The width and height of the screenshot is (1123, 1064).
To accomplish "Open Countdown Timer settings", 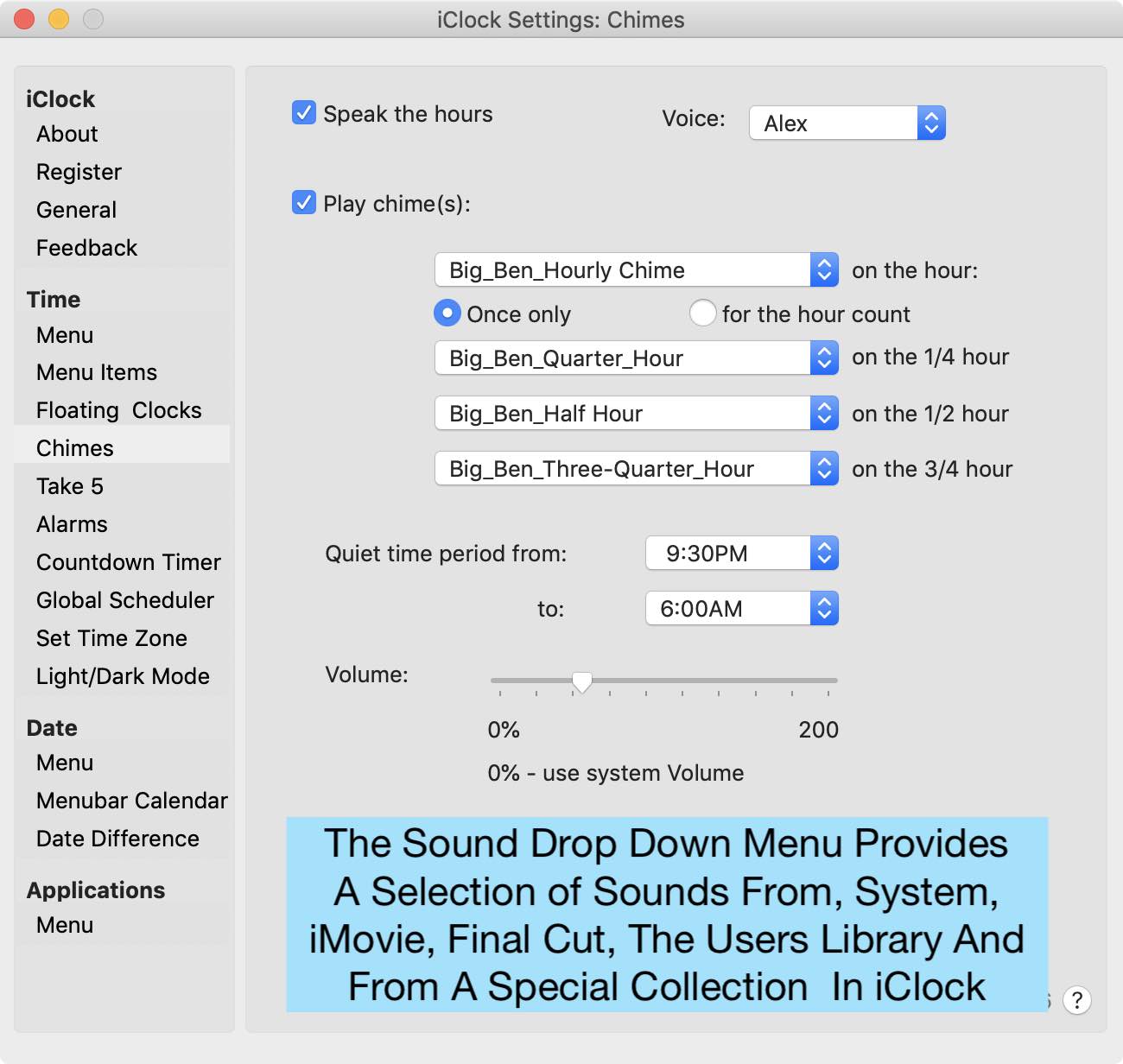I will [128, 562].
